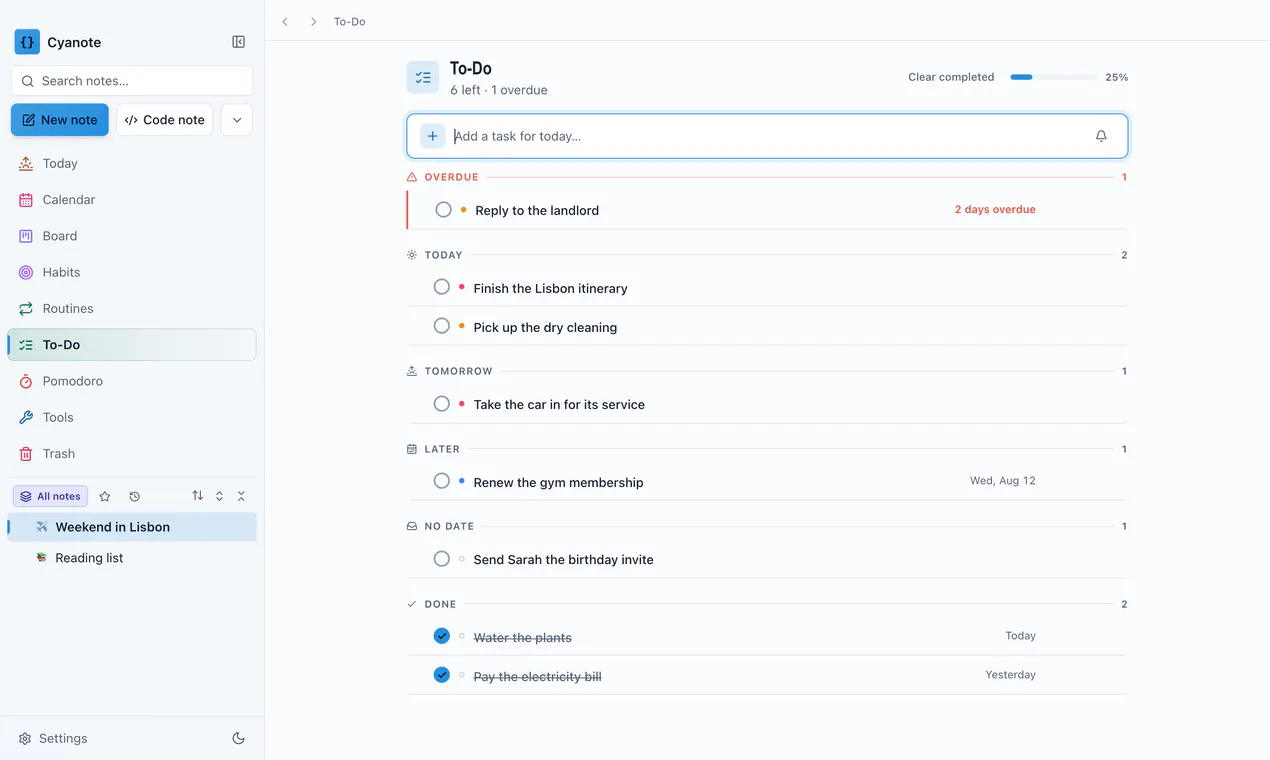Open Calendar in the sidebar

tap(132, 200)
